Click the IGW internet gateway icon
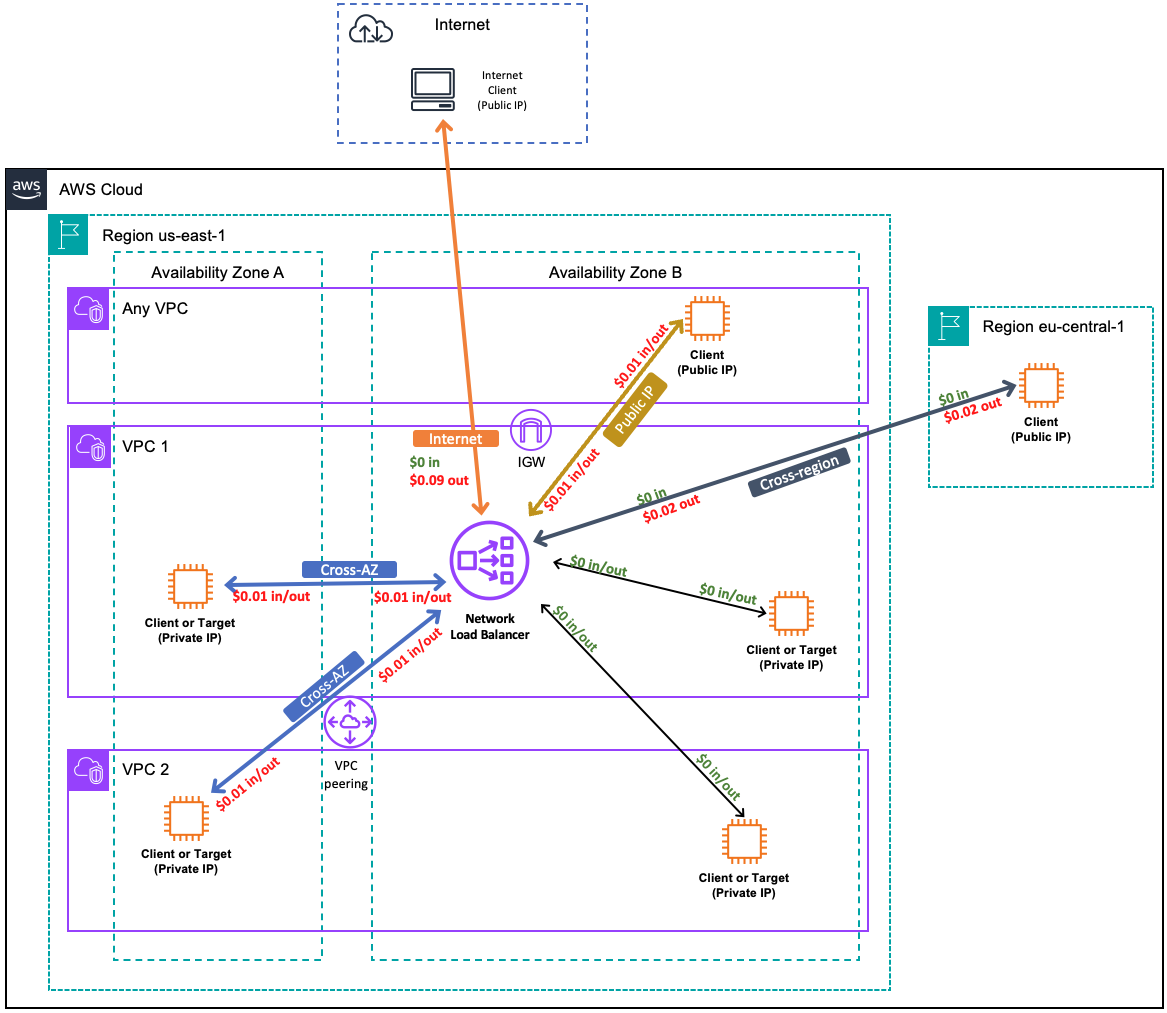This screenshot has height=1013, width=1167. (x=529, y=429)
